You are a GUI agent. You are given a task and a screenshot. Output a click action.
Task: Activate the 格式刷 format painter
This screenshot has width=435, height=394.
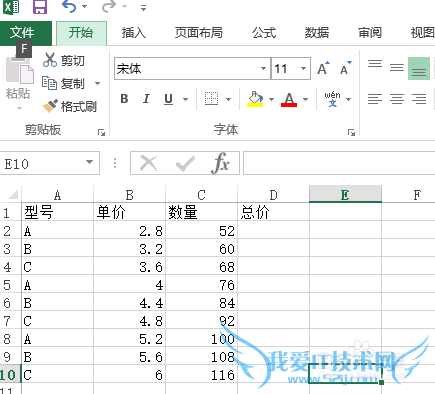pos(70,106)
